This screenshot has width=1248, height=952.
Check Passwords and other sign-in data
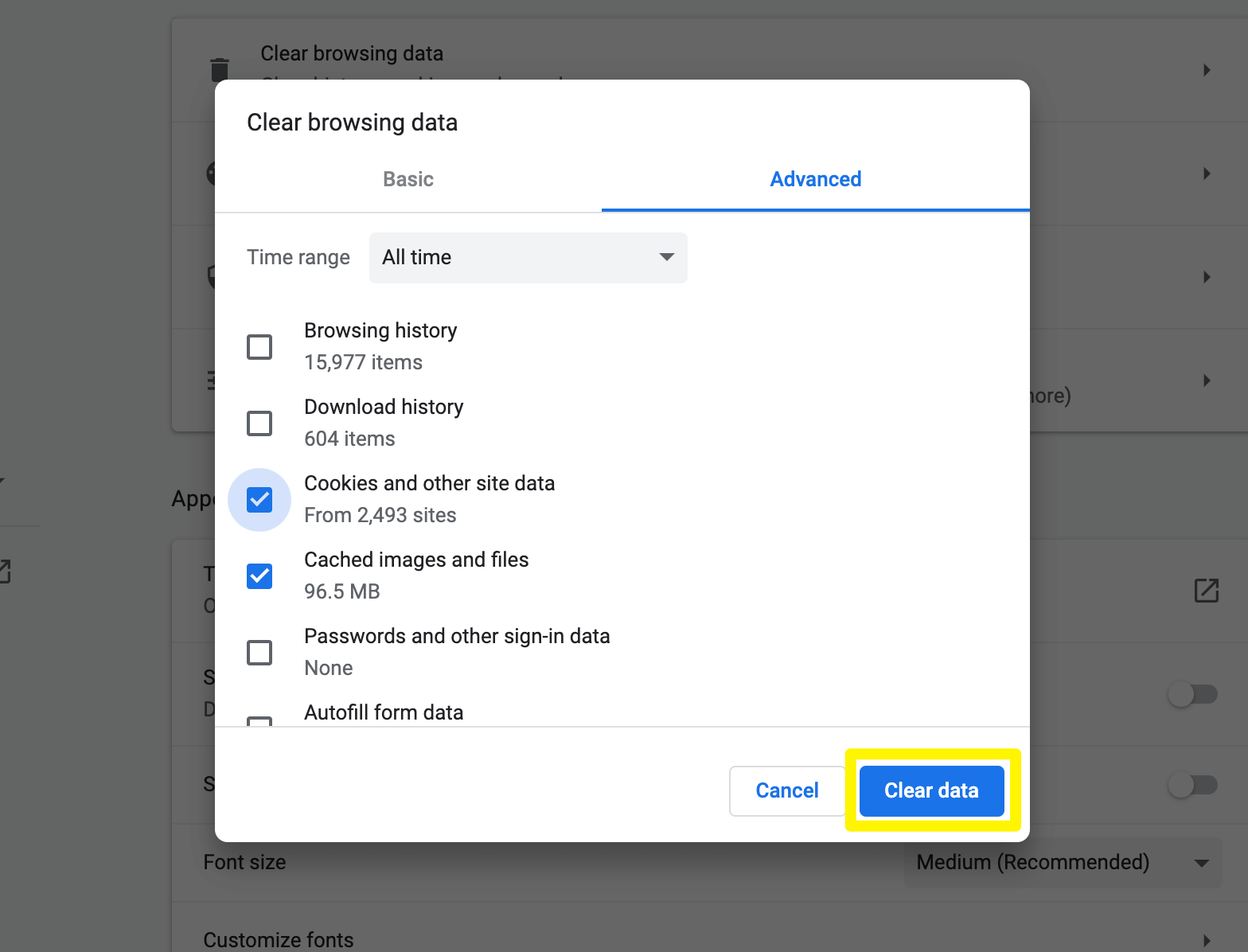[x=259, y=653]
